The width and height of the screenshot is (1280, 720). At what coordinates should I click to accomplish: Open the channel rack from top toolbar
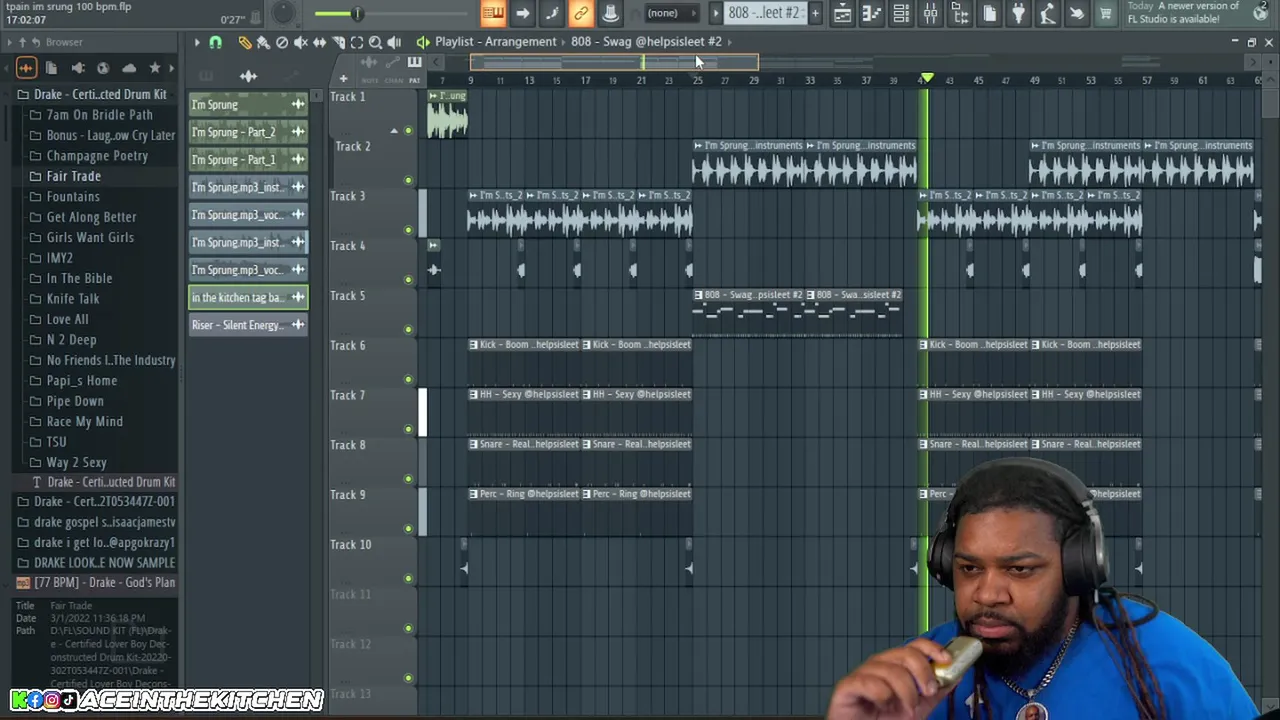coord(901,13)
